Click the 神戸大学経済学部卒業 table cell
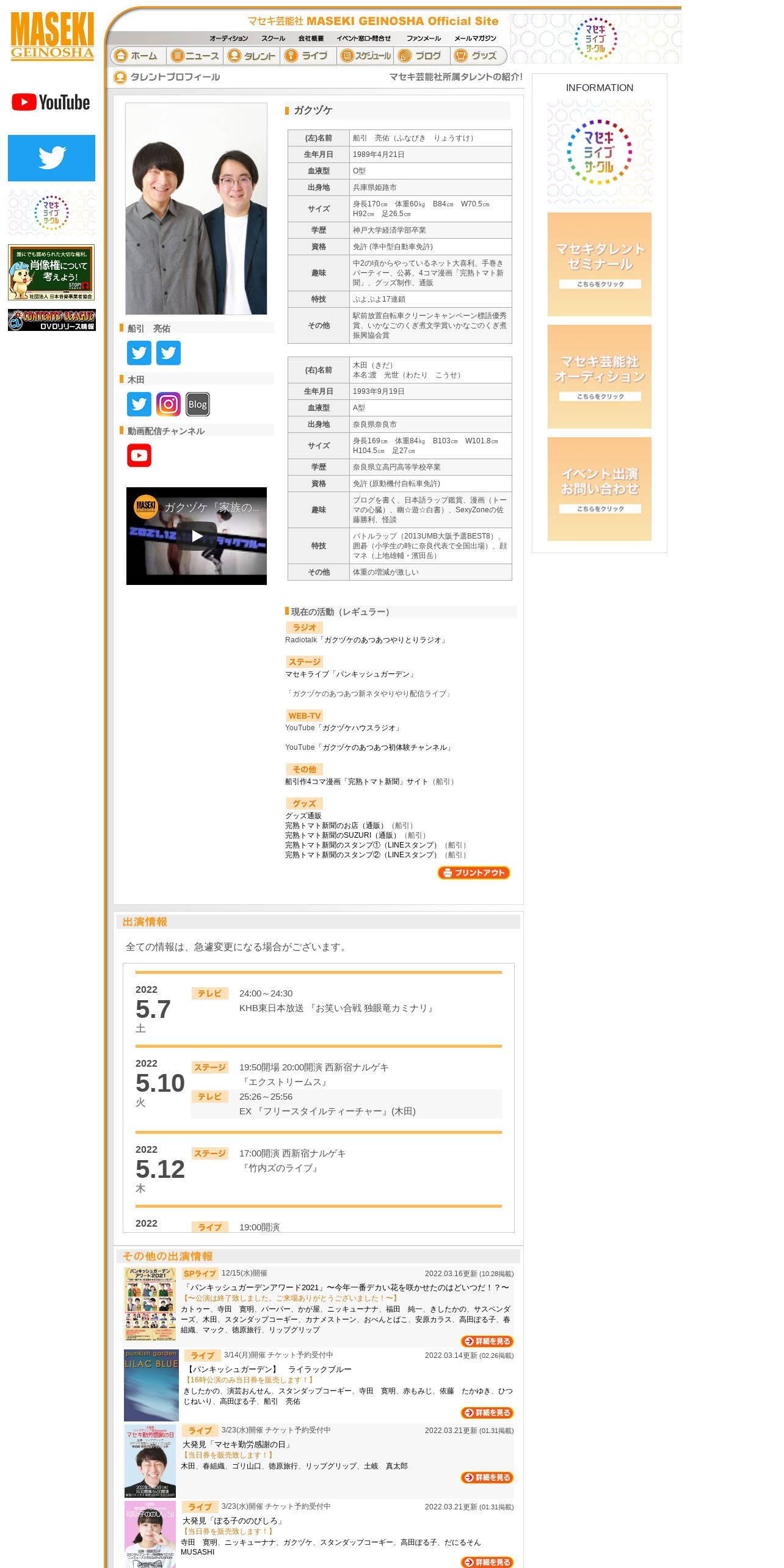 coord(430,230)
